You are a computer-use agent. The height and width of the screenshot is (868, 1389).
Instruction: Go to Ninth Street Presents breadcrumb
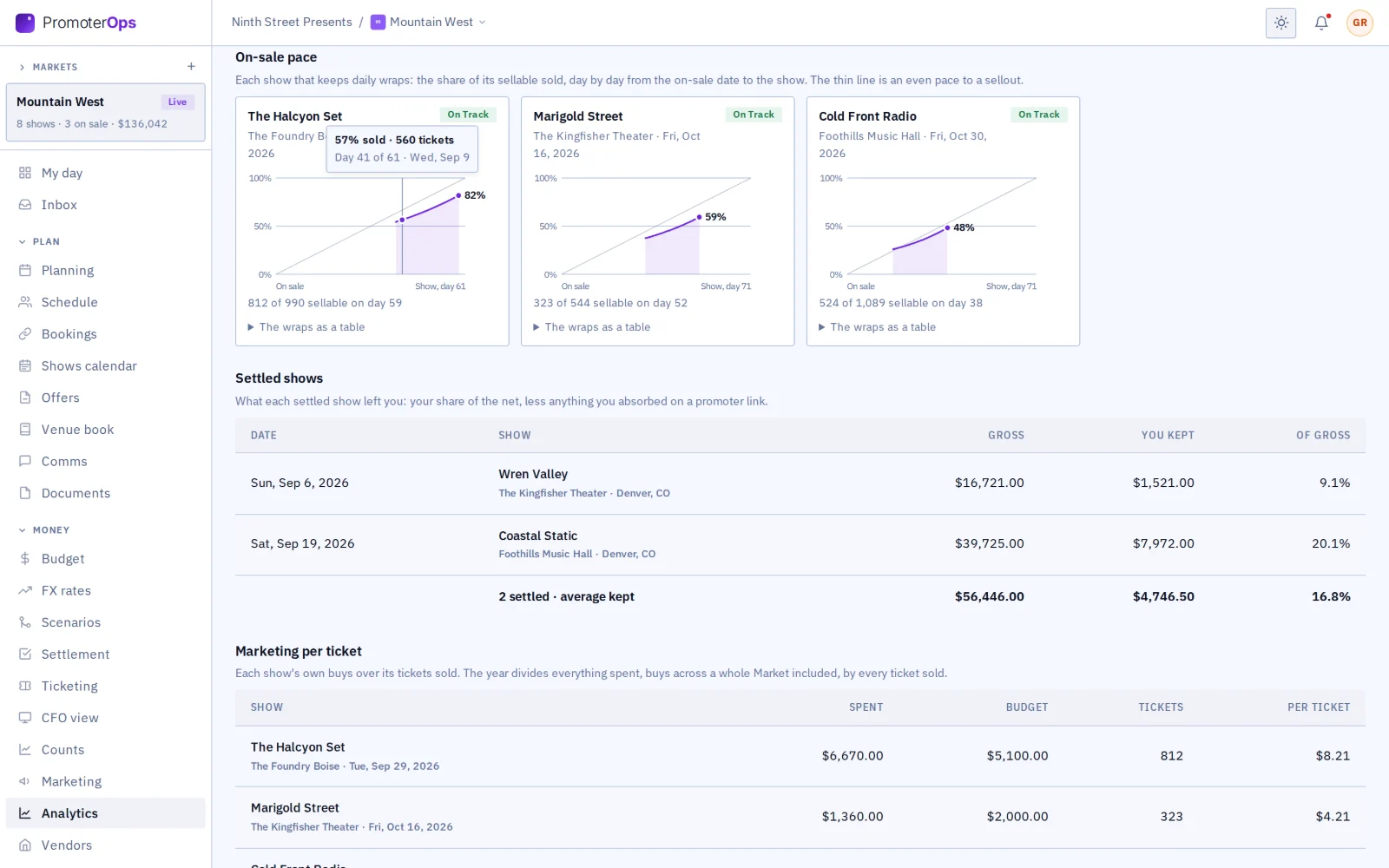pos(292,23)
